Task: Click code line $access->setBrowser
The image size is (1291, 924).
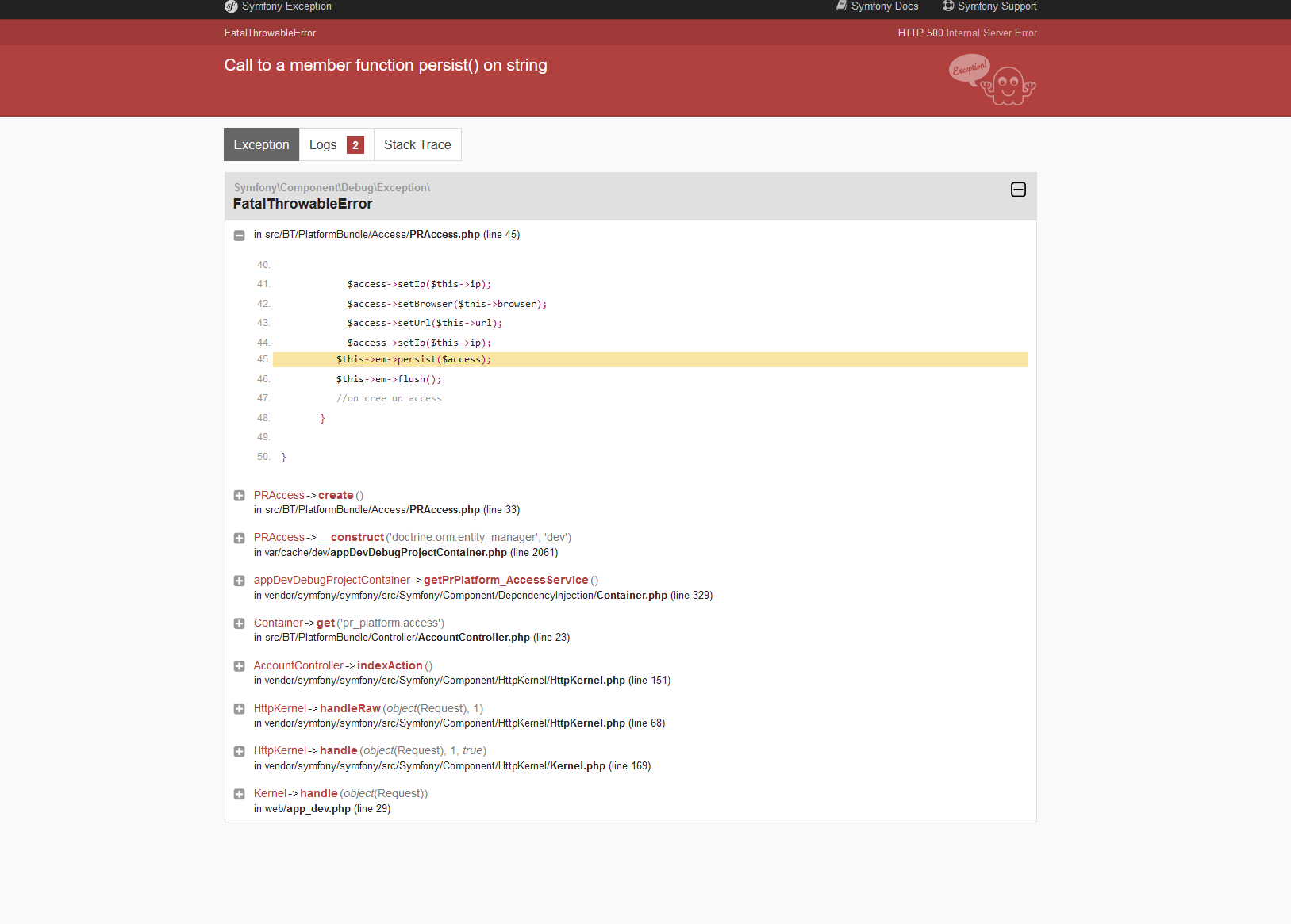Action: click(447, 304)
